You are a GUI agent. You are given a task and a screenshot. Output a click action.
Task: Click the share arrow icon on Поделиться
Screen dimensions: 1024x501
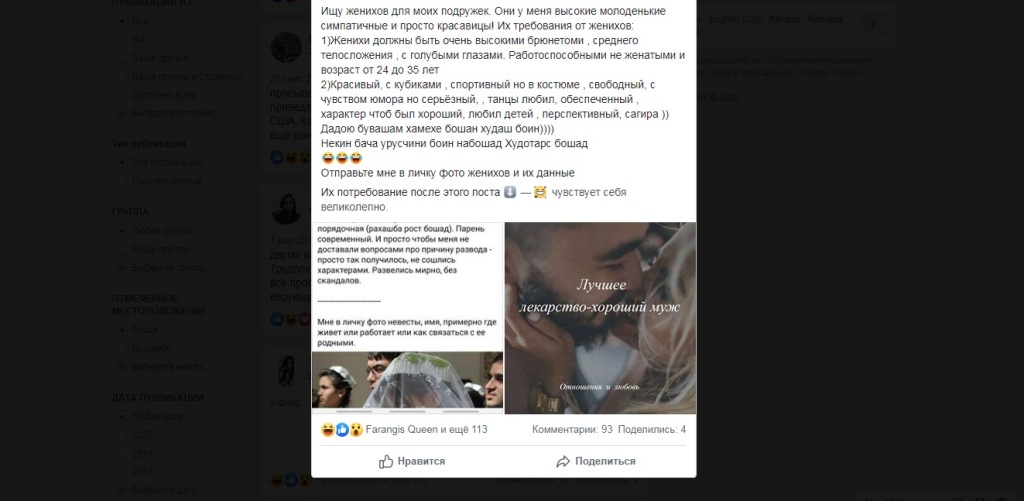(x=563, y=461)
